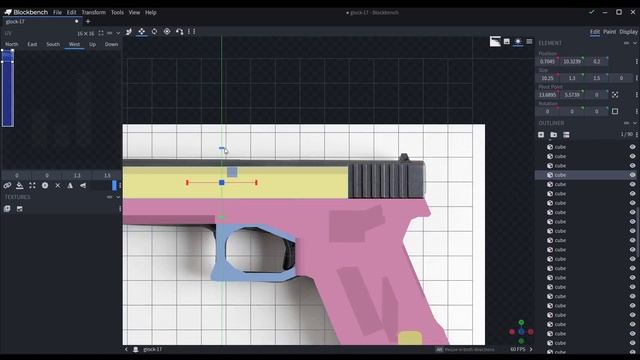Click the UV fullscreen icon near 16x16
The height and width of the screenshot is (360, 640).
[101, 33]
